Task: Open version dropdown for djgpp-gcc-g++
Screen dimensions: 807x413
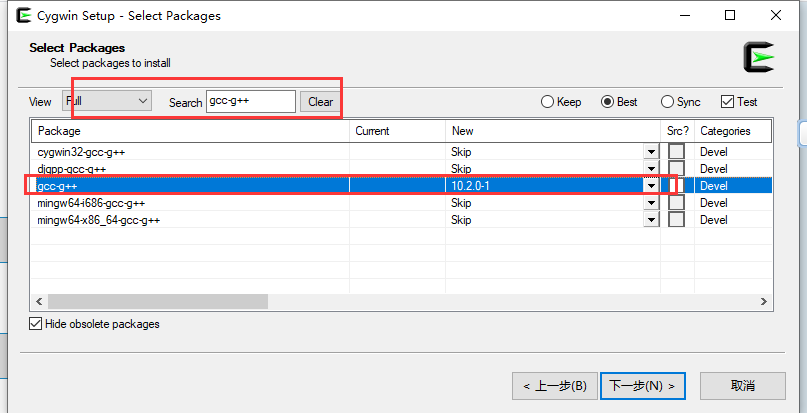Action: pos(652,168)
